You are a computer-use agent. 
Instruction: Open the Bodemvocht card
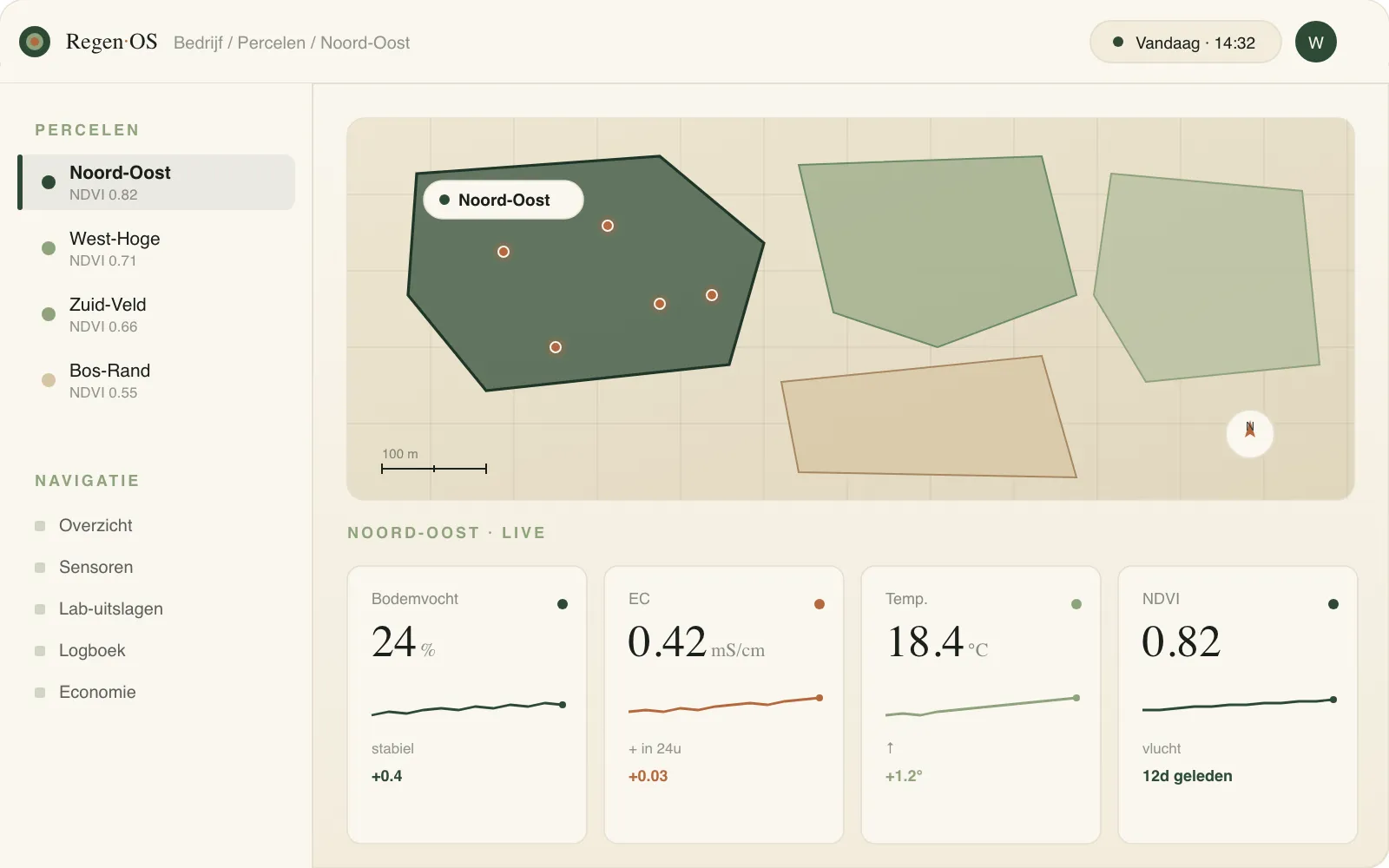pos(467,705)
